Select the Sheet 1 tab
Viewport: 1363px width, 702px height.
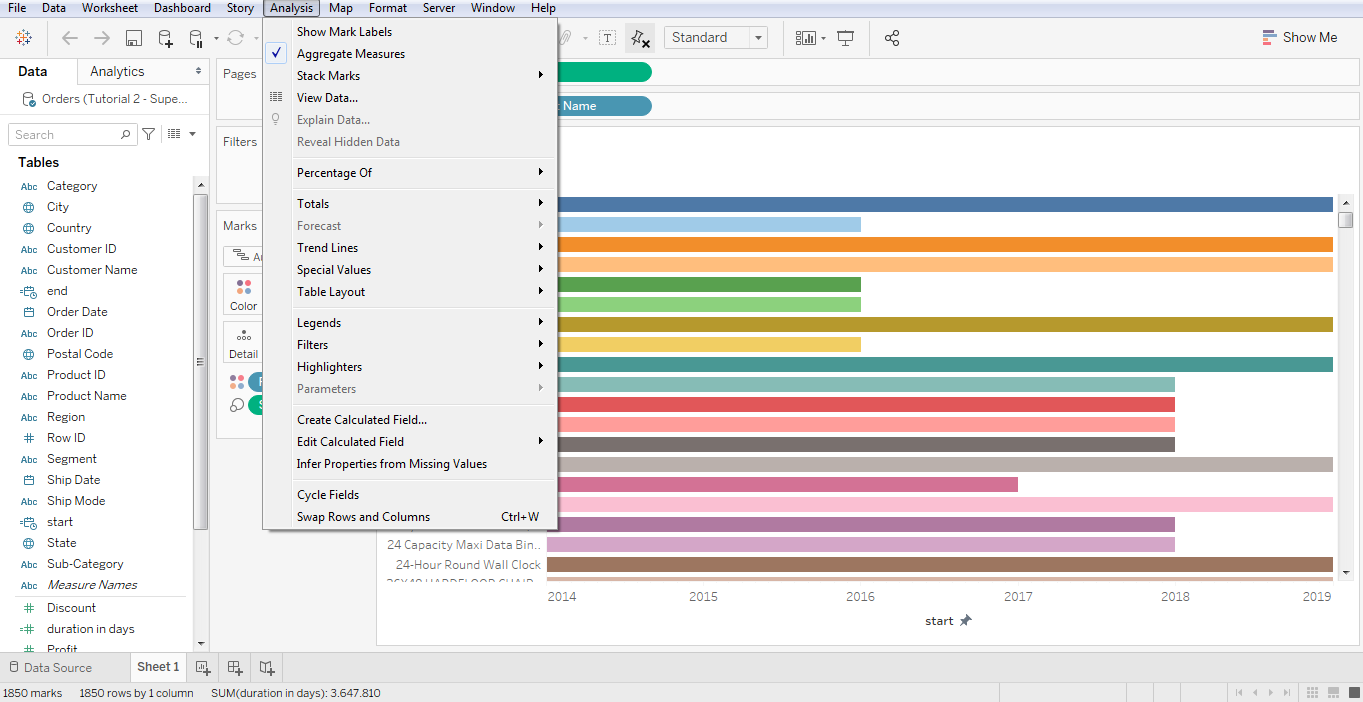pyautogui.click(x=158, y=667)
